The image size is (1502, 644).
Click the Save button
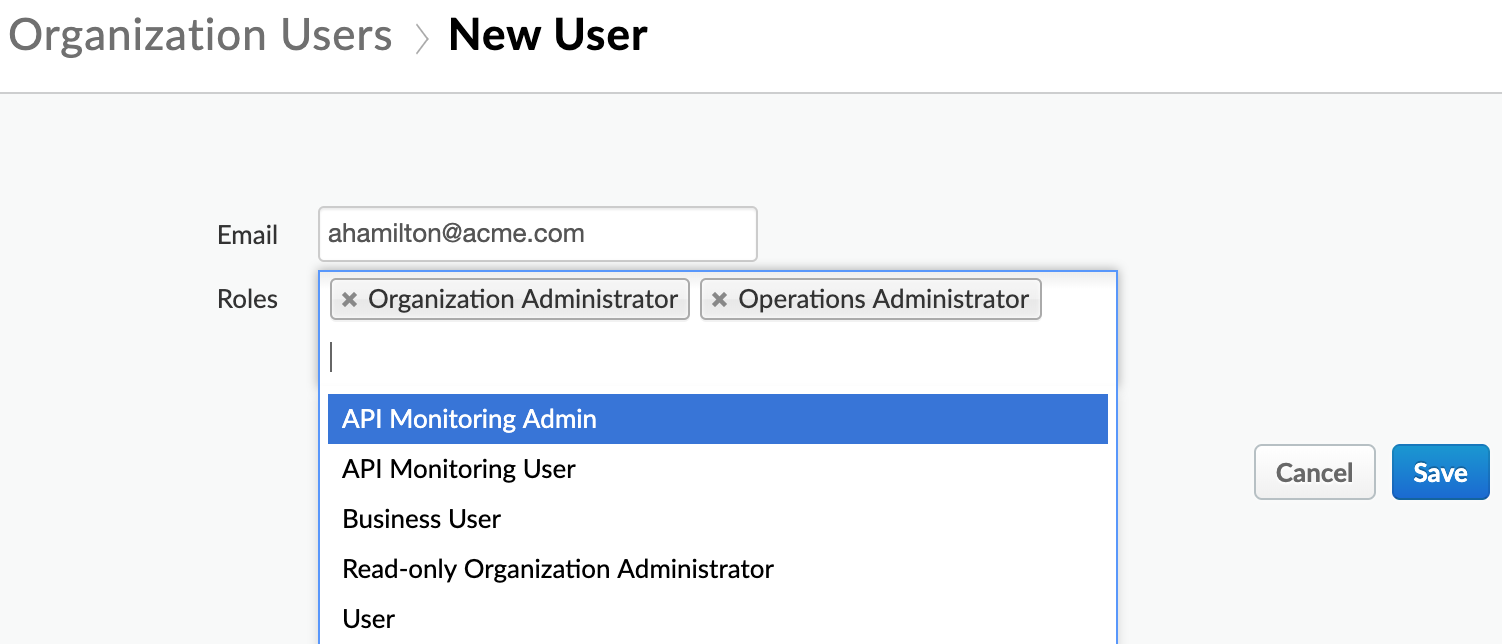click(x=1440, y=471)
